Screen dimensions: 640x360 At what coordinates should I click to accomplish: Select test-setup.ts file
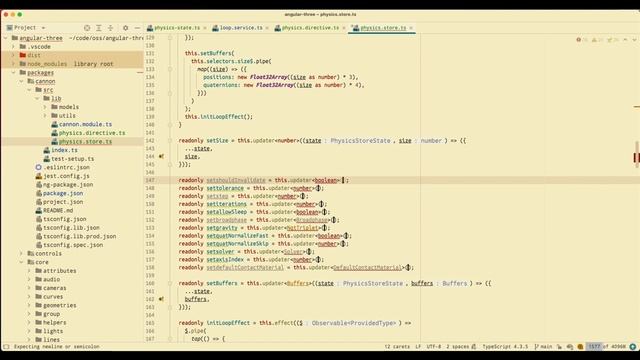72,159
